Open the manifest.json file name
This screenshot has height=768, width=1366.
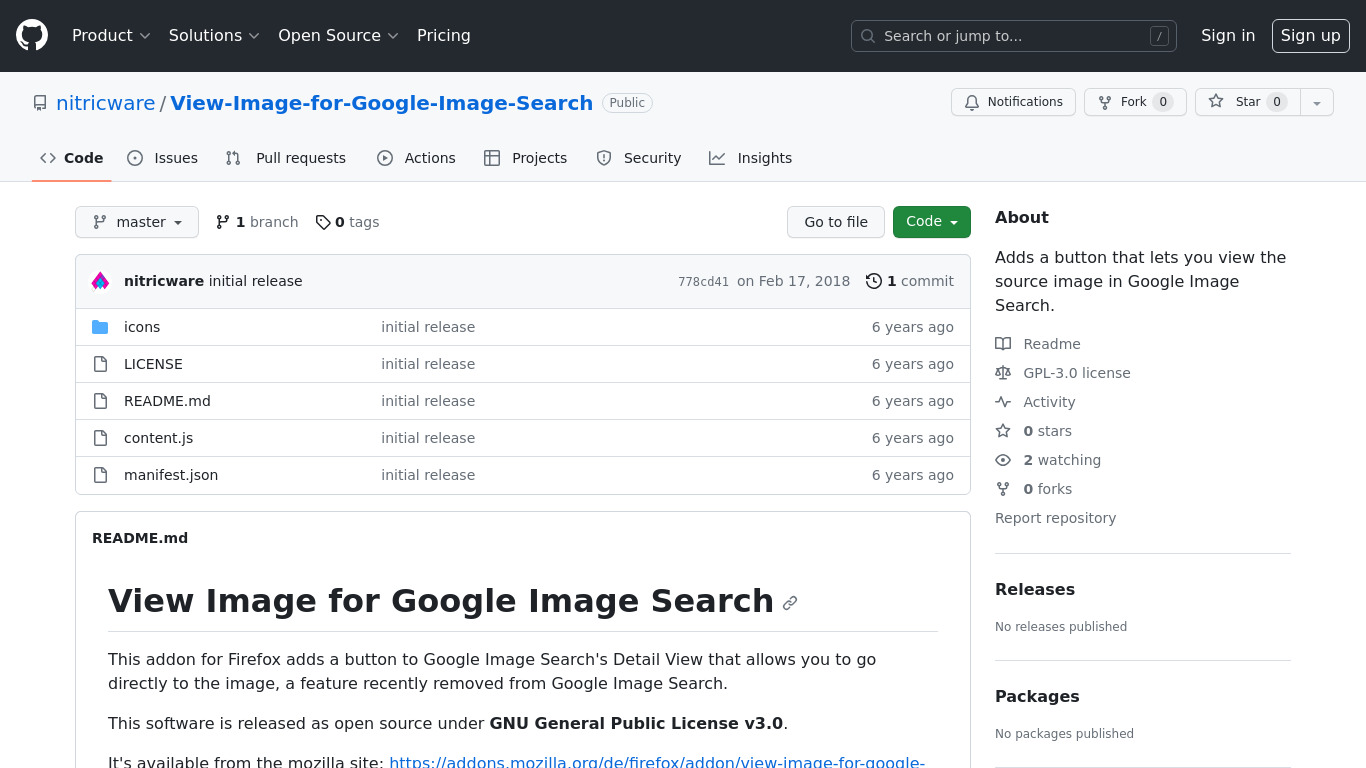pyautogui.click(x=171, y=475)
